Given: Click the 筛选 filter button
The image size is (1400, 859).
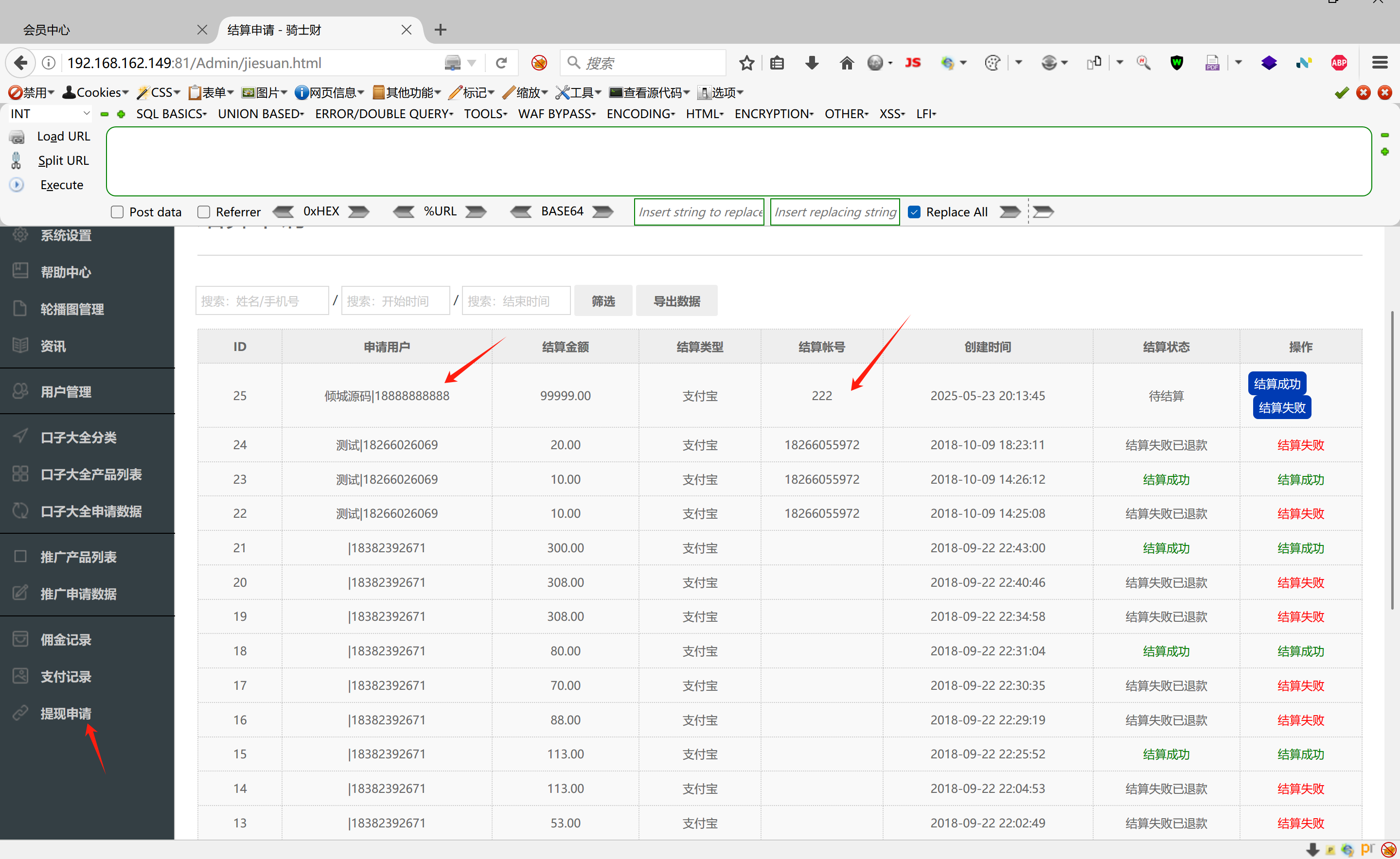Looking at the screenshot, I should point(603,300).
